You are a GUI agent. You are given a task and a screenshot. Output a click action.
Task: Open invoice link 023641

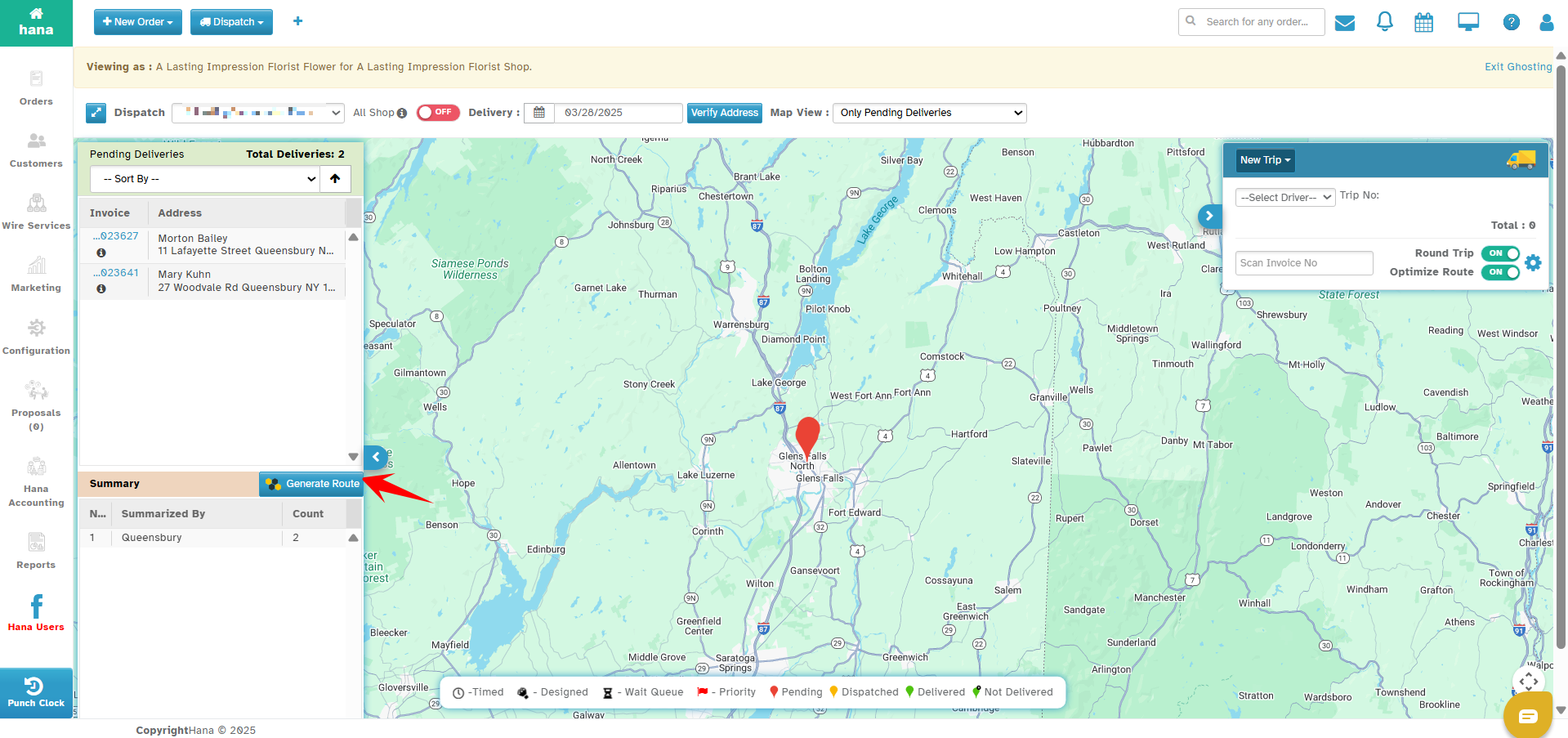click(116, 273)
